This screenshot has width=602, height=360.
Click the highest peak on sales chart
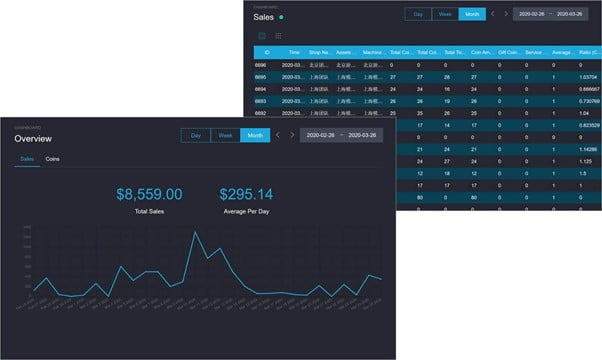click(x=196, y=232)
